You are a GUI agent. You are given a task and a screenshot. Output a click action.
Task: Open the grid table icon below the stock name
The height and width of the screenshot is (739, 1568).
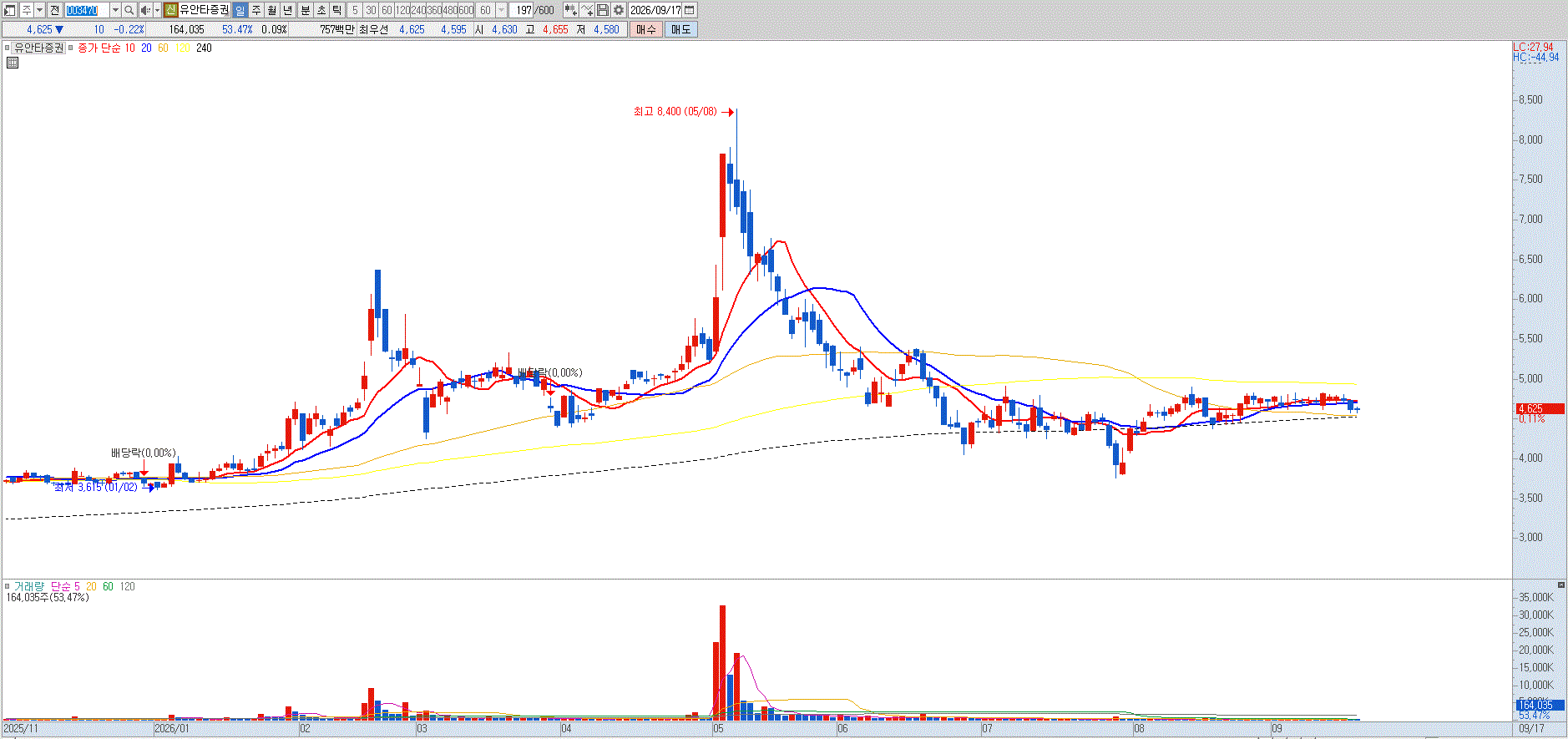tap(13, 63)
